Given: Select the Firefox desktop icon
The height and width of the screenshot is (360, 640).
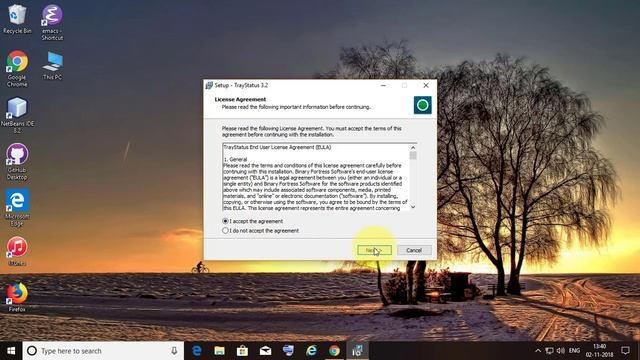Looking at the screenshot, I should [x=17, y=297].
